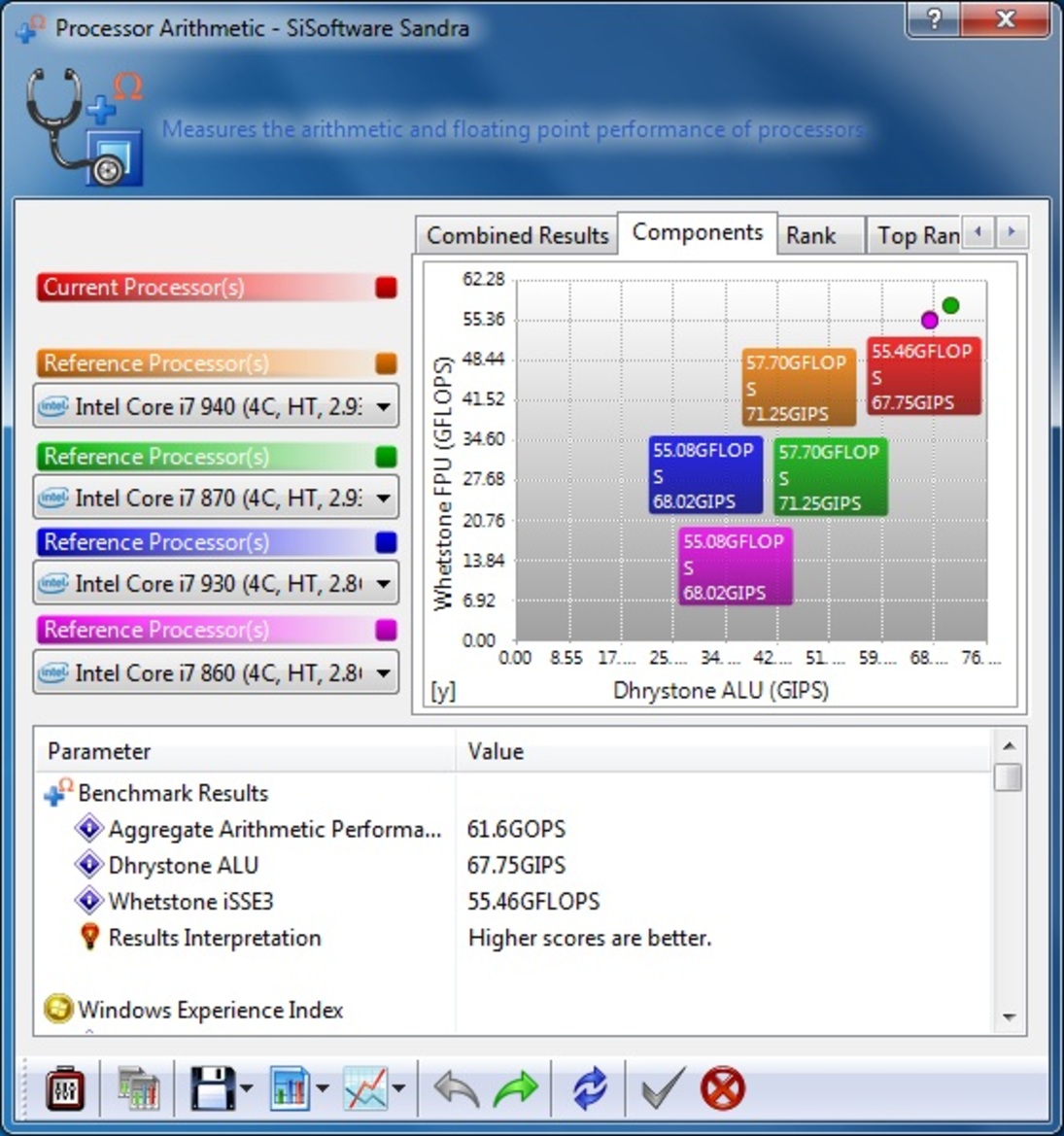Open the save options dropdown arrow
This screenshot has height=1136, width=1064.
(x=246, y=1087)
